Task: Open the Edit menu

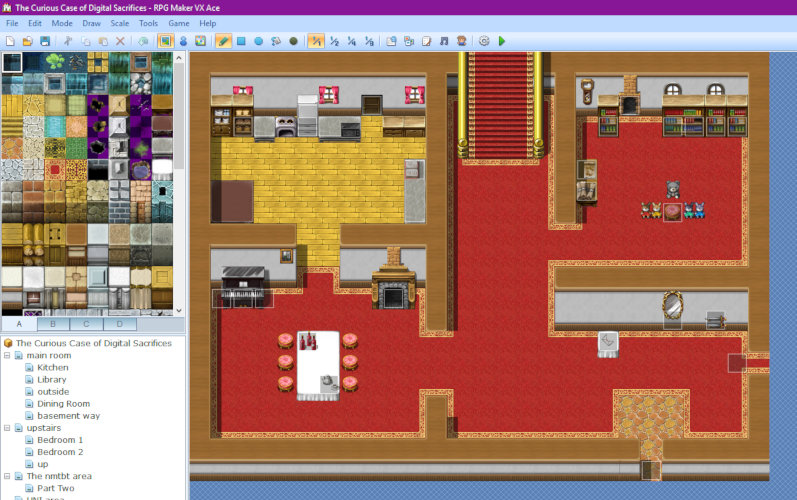Action: 35,23
